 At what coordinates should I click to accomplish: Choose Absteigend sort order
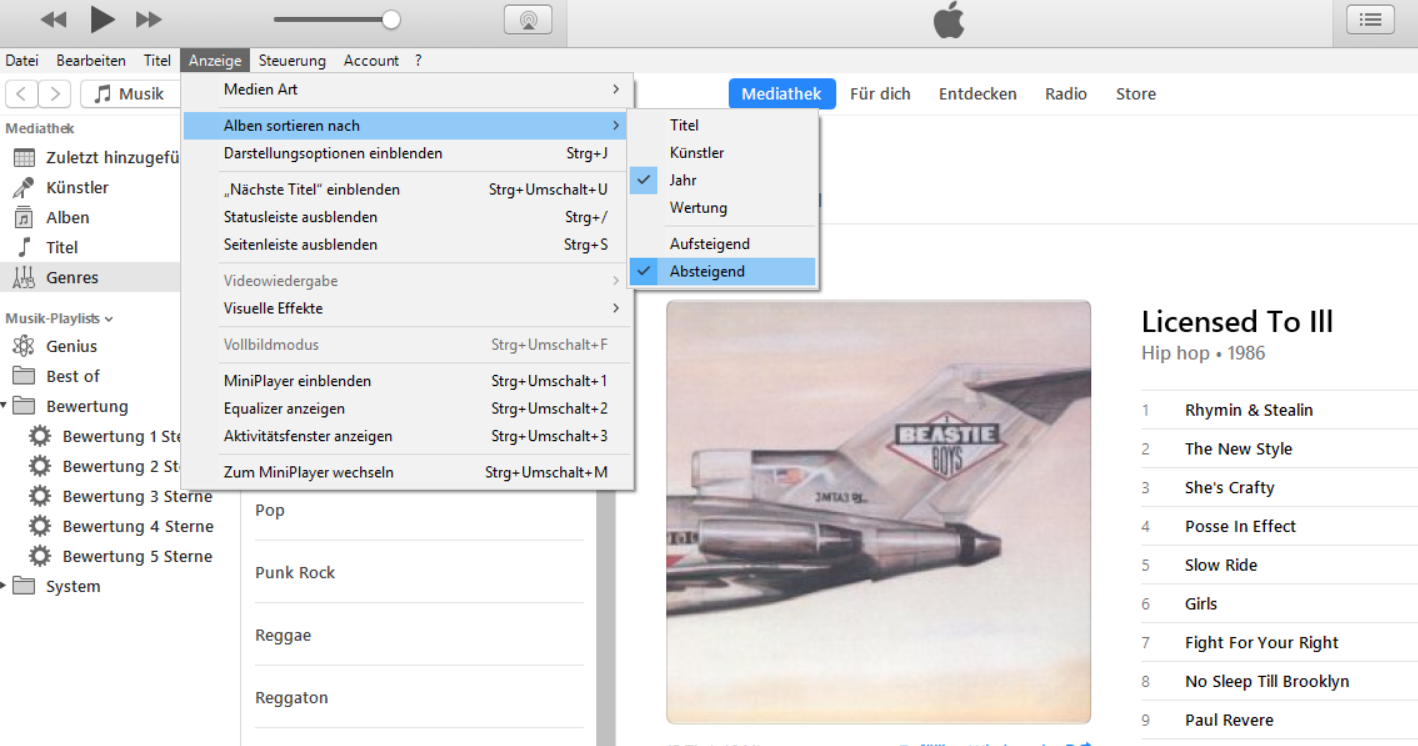point(723,271)
